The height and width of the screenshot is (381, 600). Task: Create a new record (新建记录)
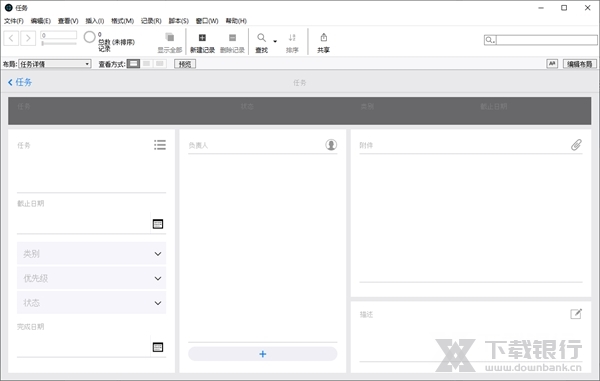(202, 42)
